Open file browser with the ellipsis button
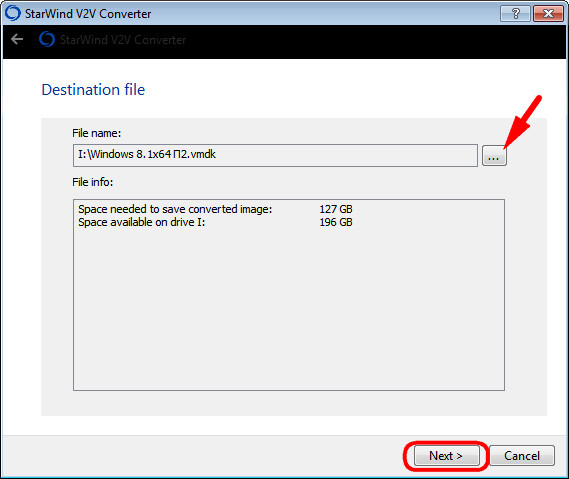The height and width of the screenshot is (479, 569). pyautogui.click(x=494, y=156)
